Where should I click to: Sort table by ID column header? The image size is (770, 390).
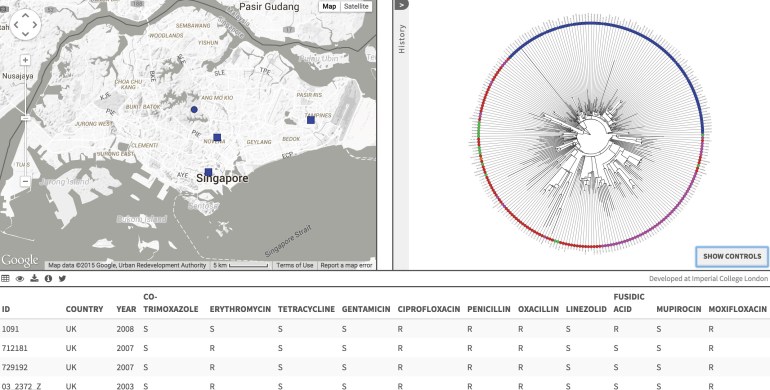[x=5, y=309]
